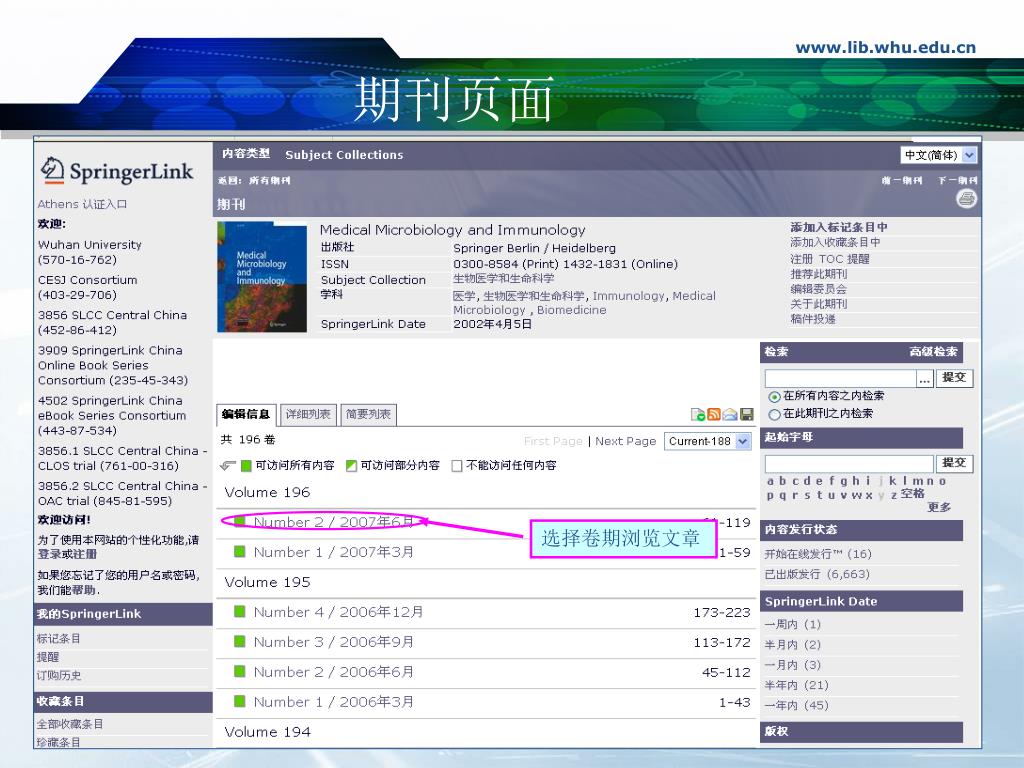Viewport: 1024px width, 768px height.
Task: Click letter 'a' in starting letters
Action: (x=771, y=481)
